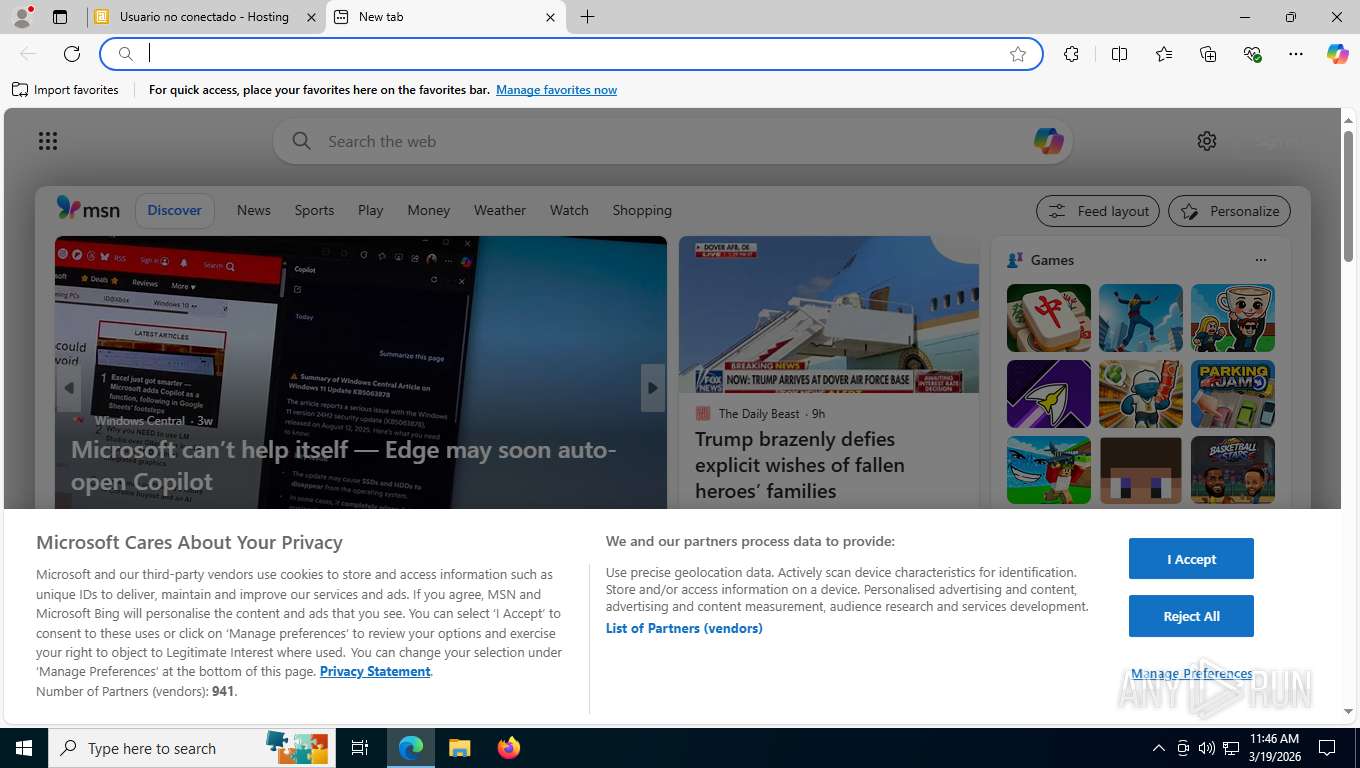Open the Shopping section
This screenshot has width=1360, height=768.
click(x=642, y=210)
